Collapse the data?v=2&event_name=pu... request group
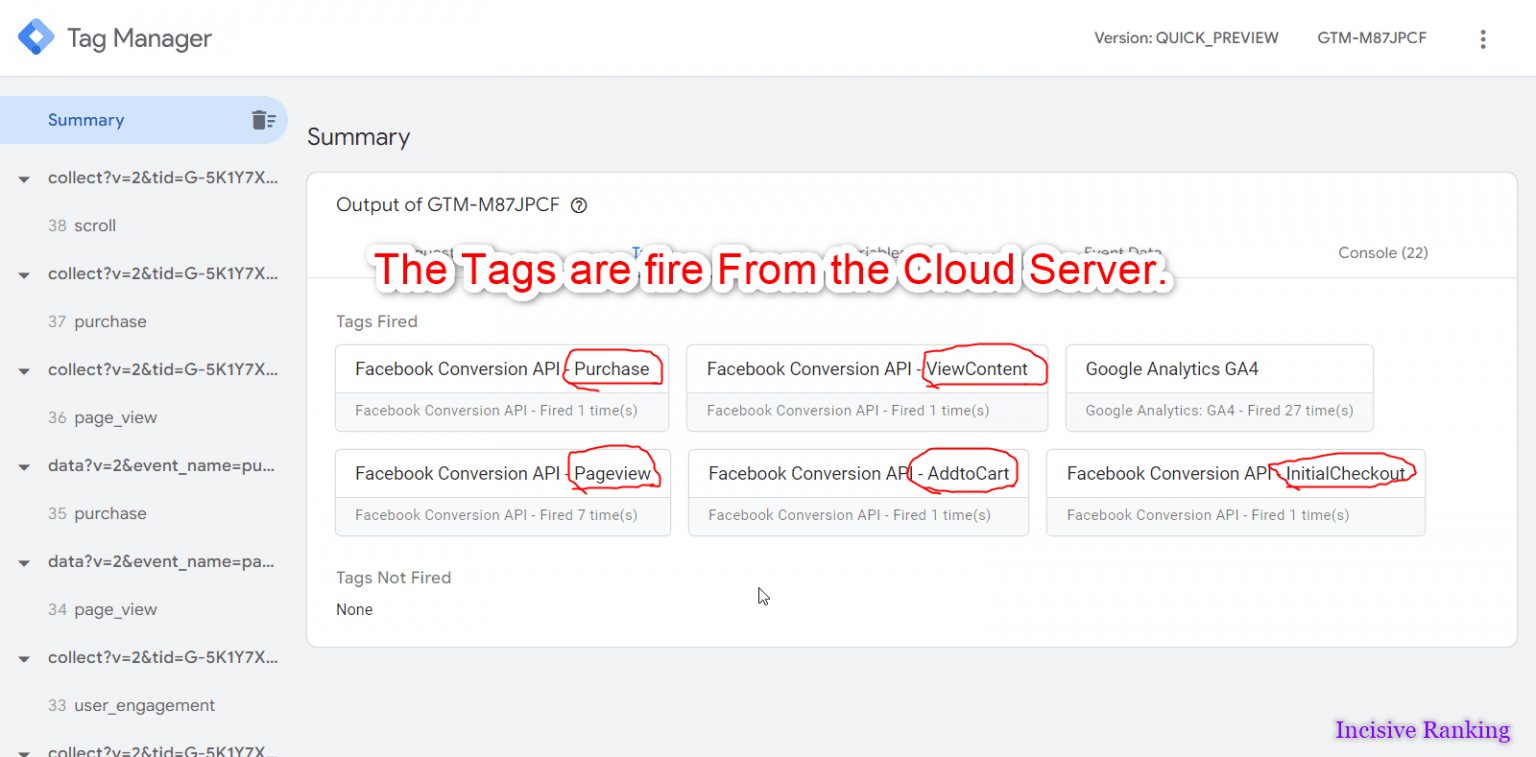 pyautogui.click(x=24, y=467)
